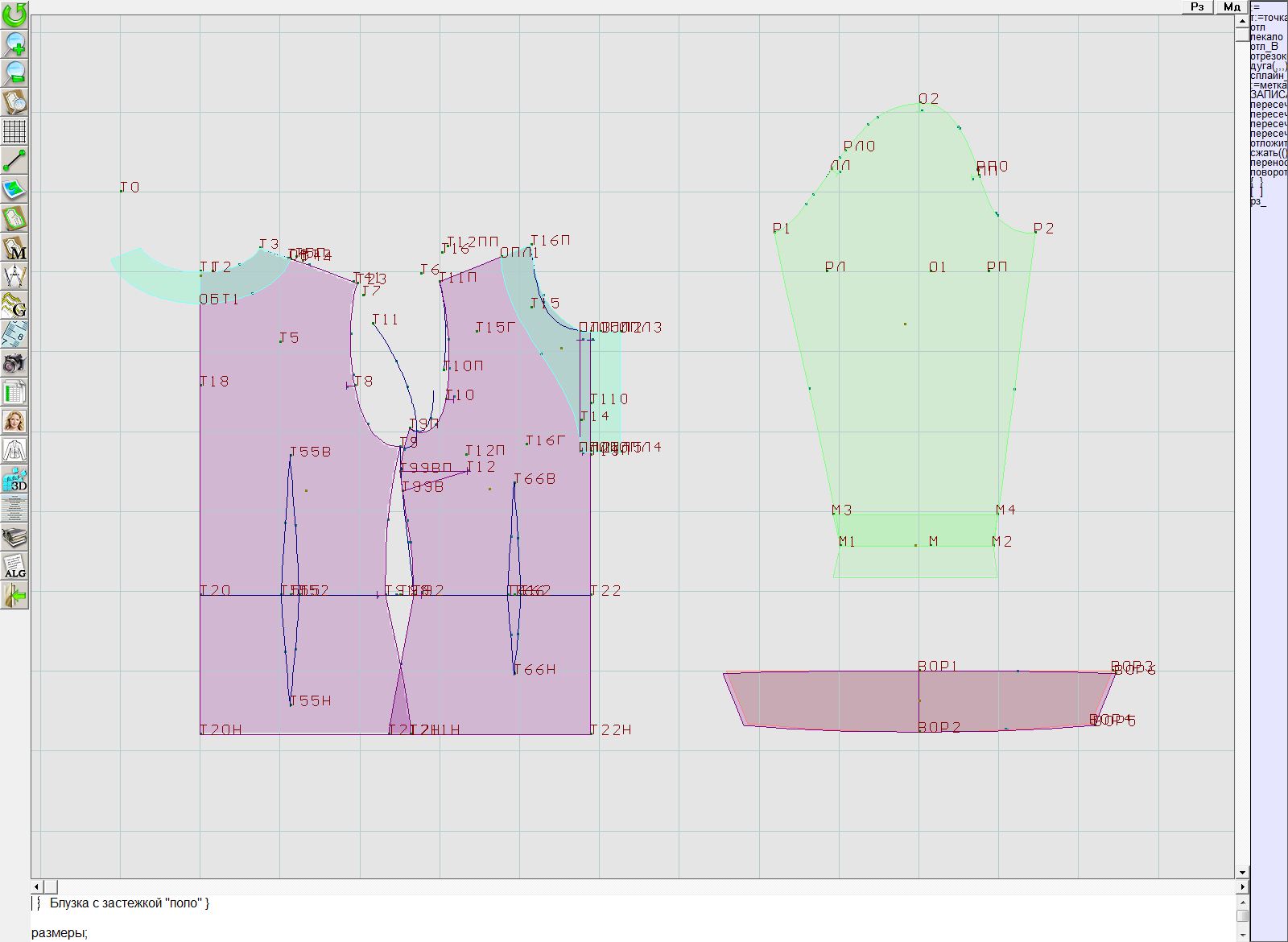The width and height of the screenshot is (1288, 942).
Task: Select the 'сплайн' operator in the list
Action: (1268, 76)
